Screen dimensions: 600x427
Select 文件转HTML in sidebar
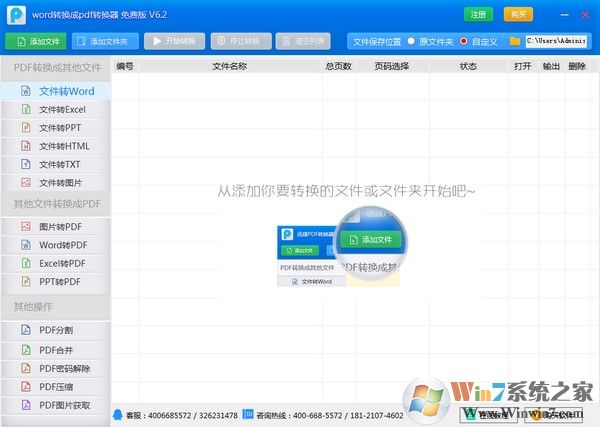pyautogui.click(x=56, y=146)
